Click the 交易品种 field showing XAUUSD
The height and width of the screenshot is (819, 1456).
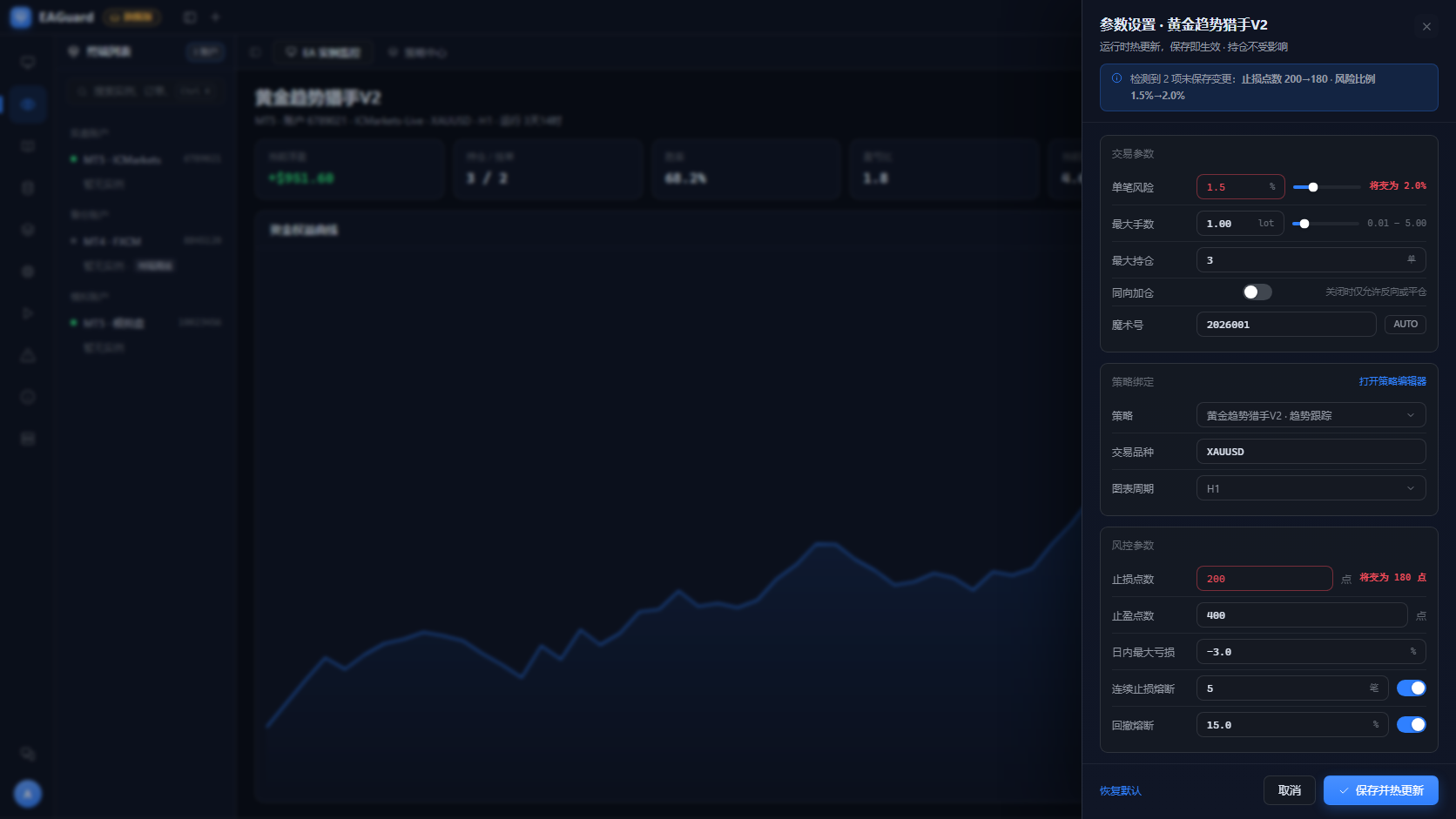[x=1311, y=452]
